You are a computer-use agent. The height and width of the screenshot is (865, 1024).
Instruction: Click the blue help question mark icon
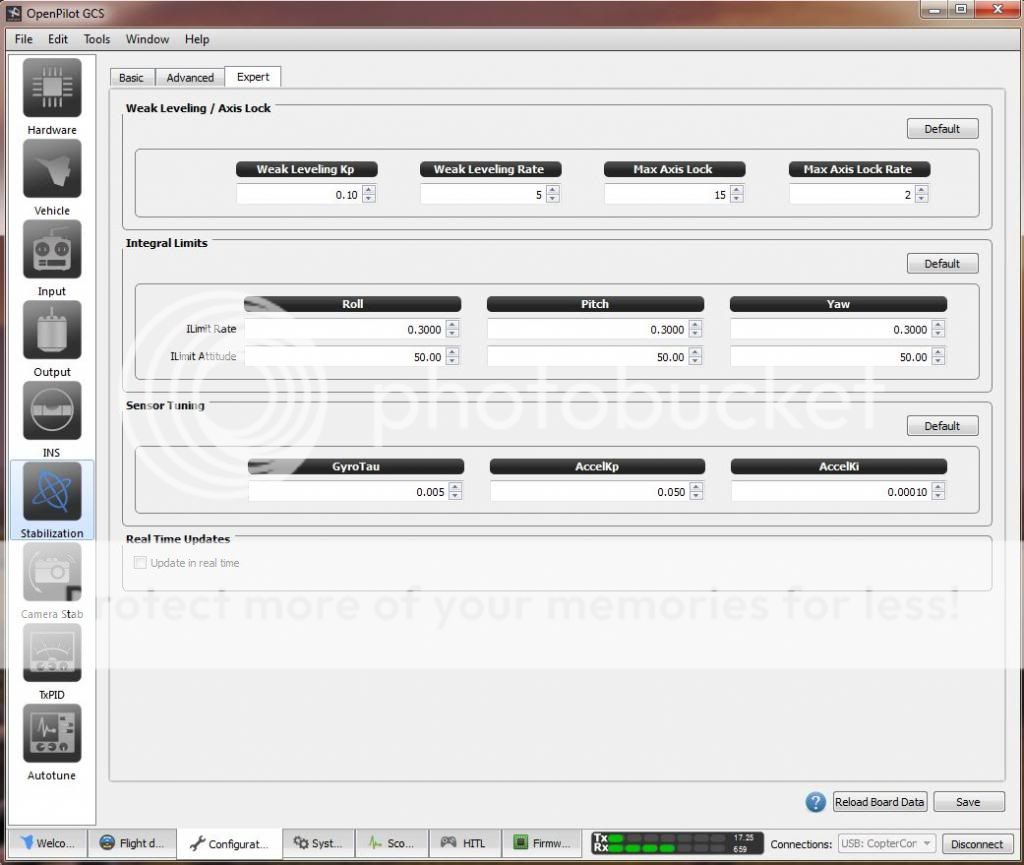(816, 802)
